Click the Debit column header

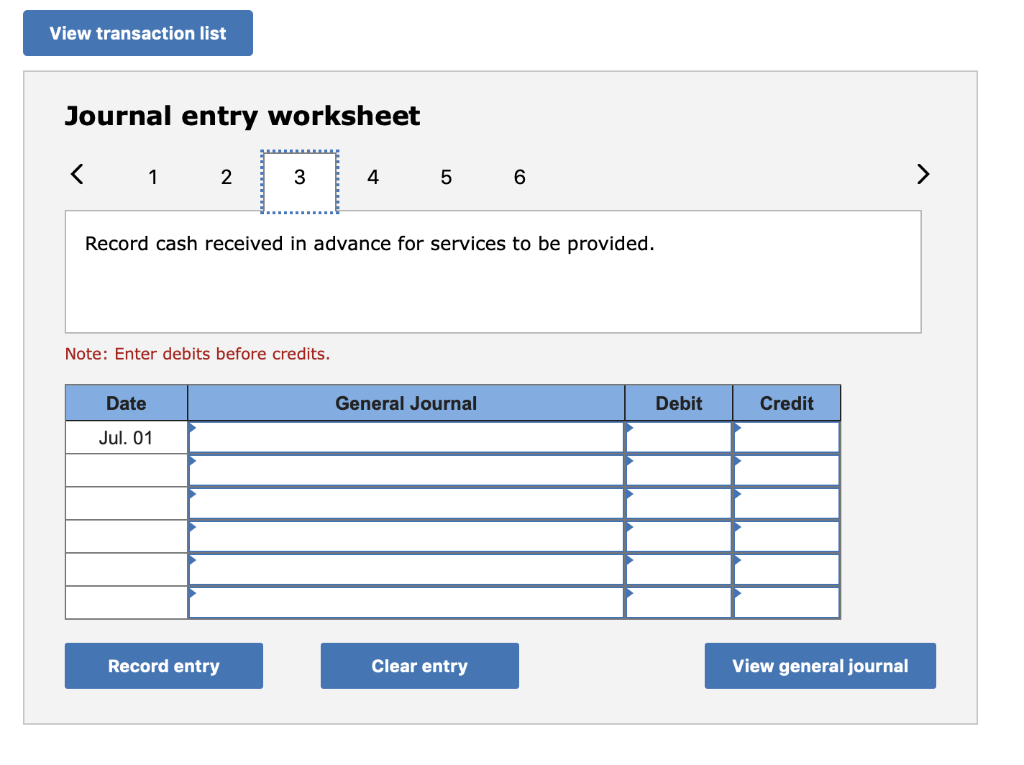click(x=678, y=403)
